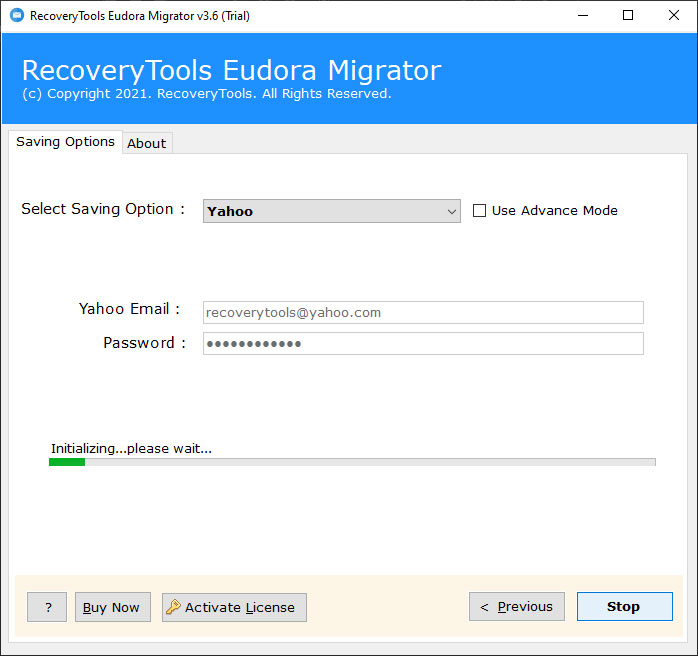698x656 pixels.
Task: Minimize the Eudora Migrator window
Action: [x=583, y=16]
